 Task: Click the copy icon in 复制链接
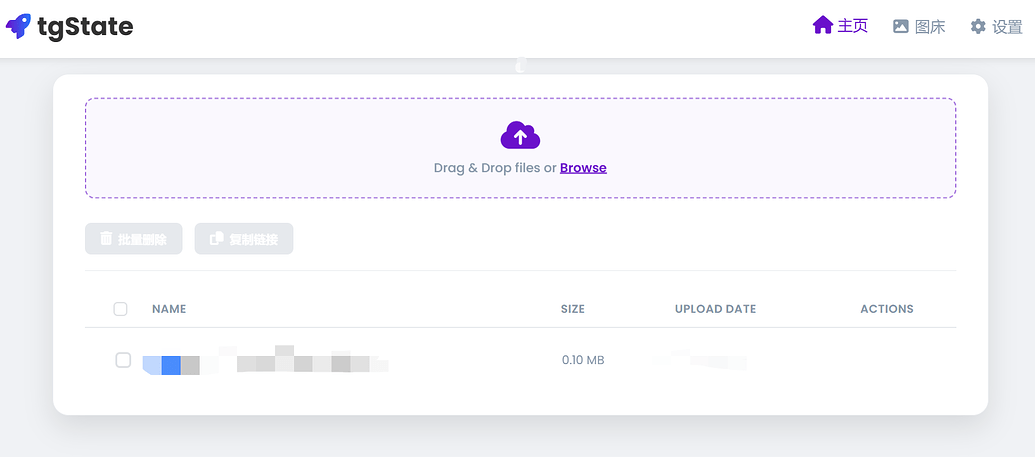(217, 238)
